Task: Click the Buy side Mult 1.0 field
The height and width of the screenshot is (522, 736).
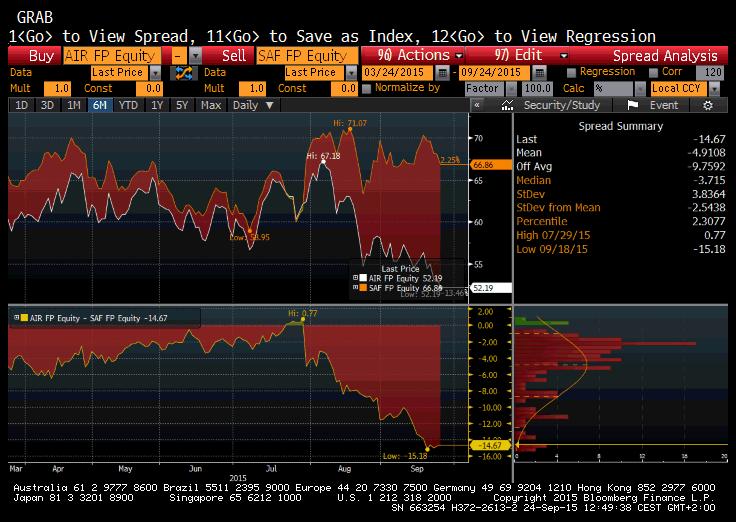Action: click(57, 88)
